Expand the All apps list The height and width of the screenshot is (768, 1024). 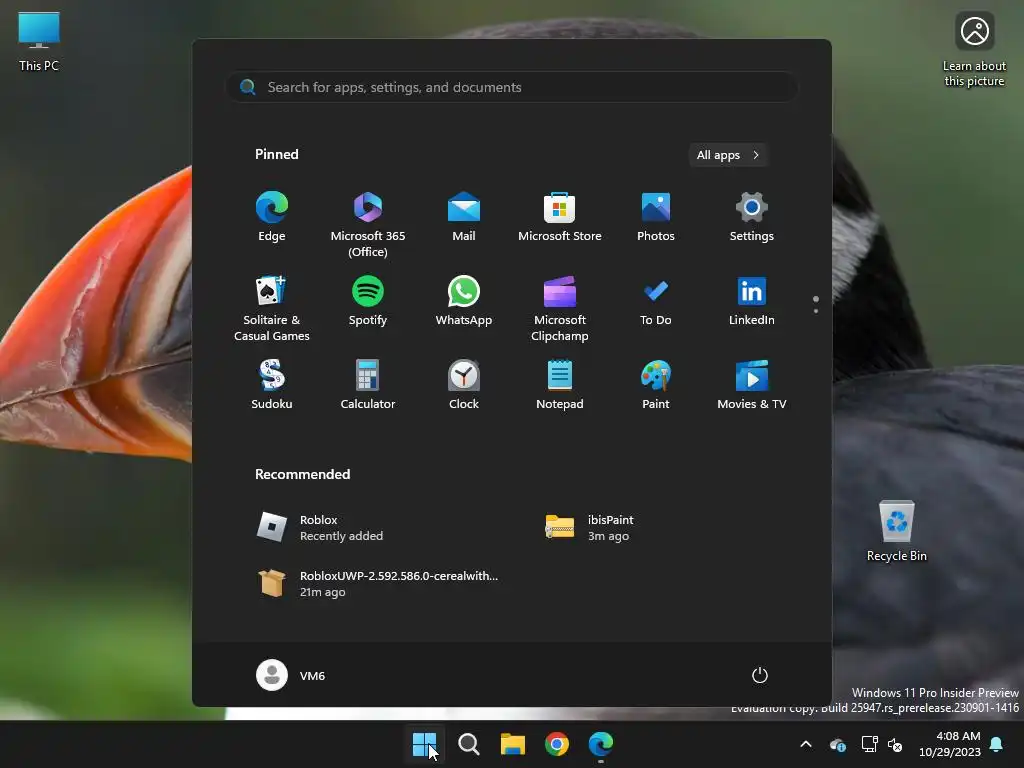click(x=728, y=155)
